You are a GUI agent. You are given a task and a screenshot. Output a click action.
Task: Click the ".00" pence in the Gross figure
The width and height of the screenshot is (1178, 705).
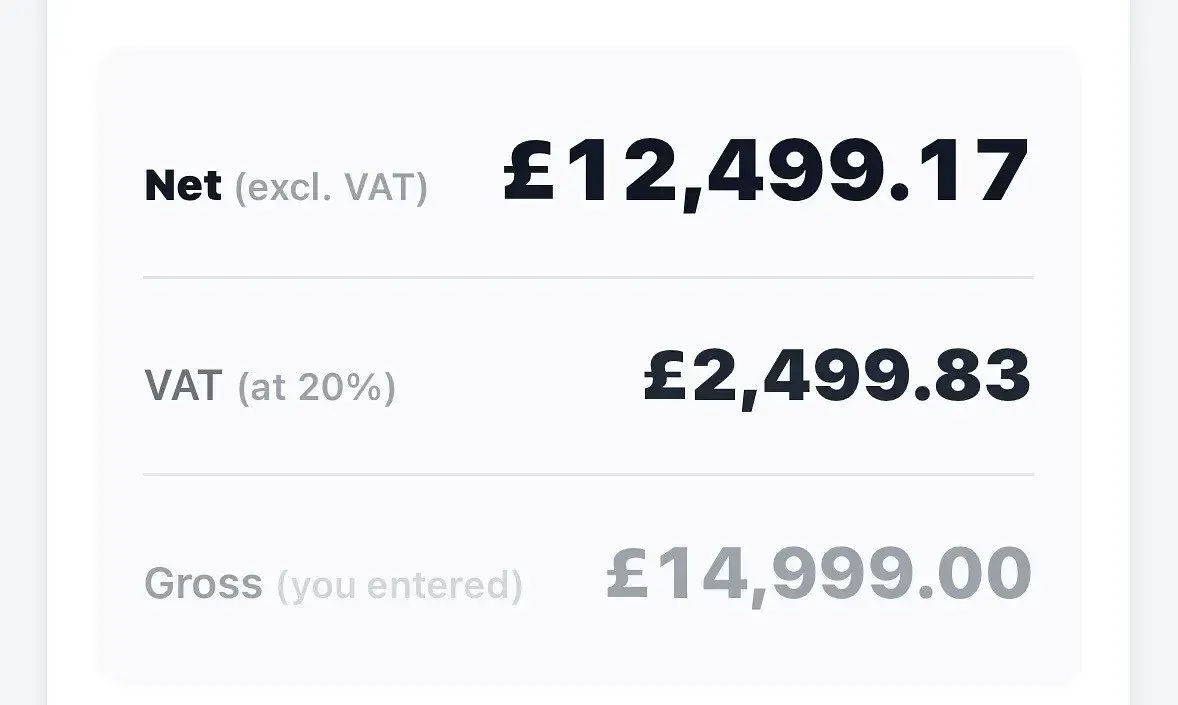pos(976,573)
